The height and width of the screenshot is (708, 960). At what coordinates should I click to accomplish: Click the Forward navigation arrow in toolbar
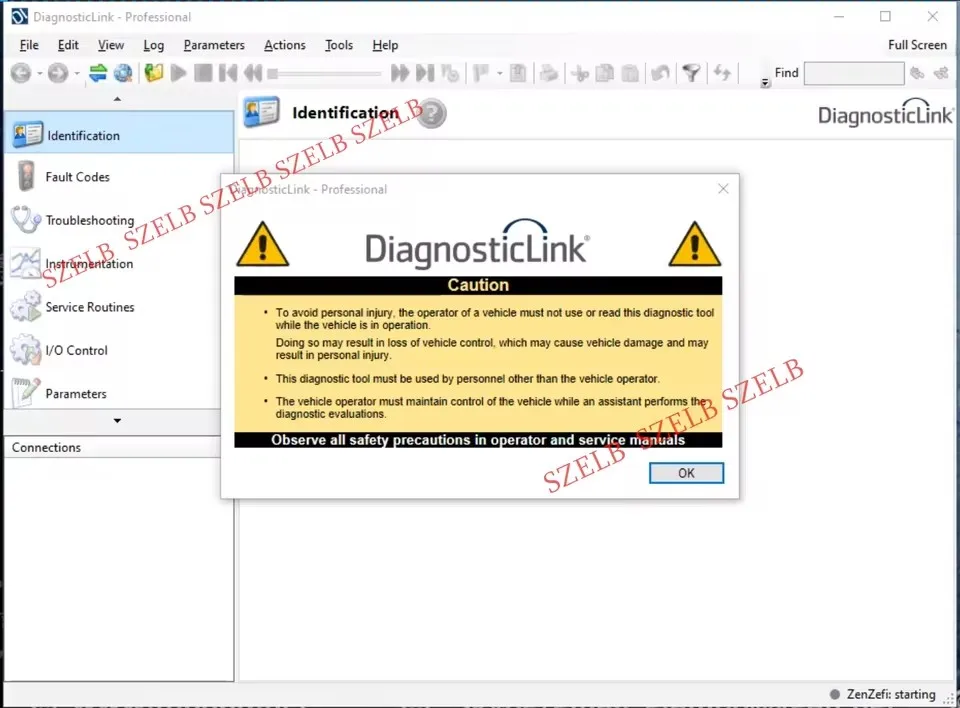(x=58, y=73)
